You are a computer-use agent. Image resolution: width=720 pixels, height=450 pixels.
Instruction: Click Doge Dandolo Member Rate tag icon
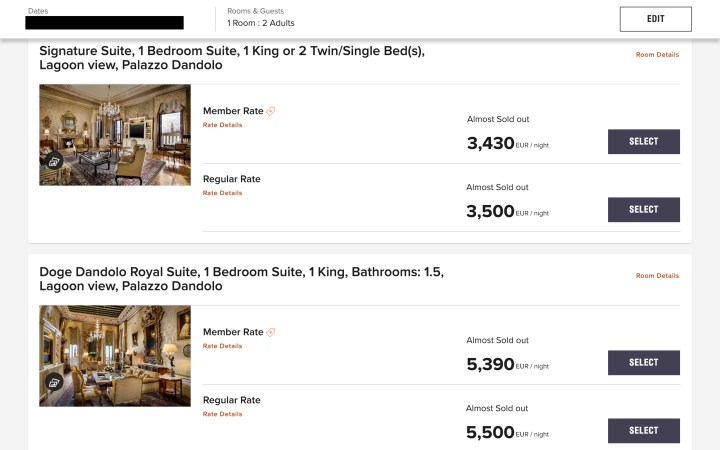coord(271,332)
